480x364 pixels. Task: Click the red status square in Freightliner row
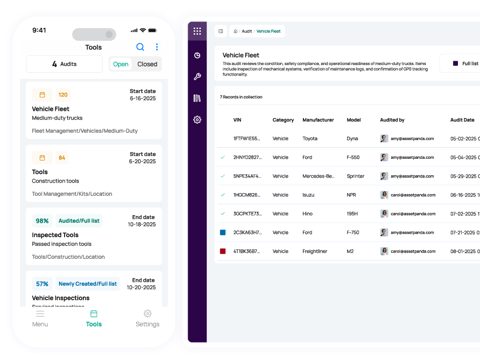pos(223,251)
